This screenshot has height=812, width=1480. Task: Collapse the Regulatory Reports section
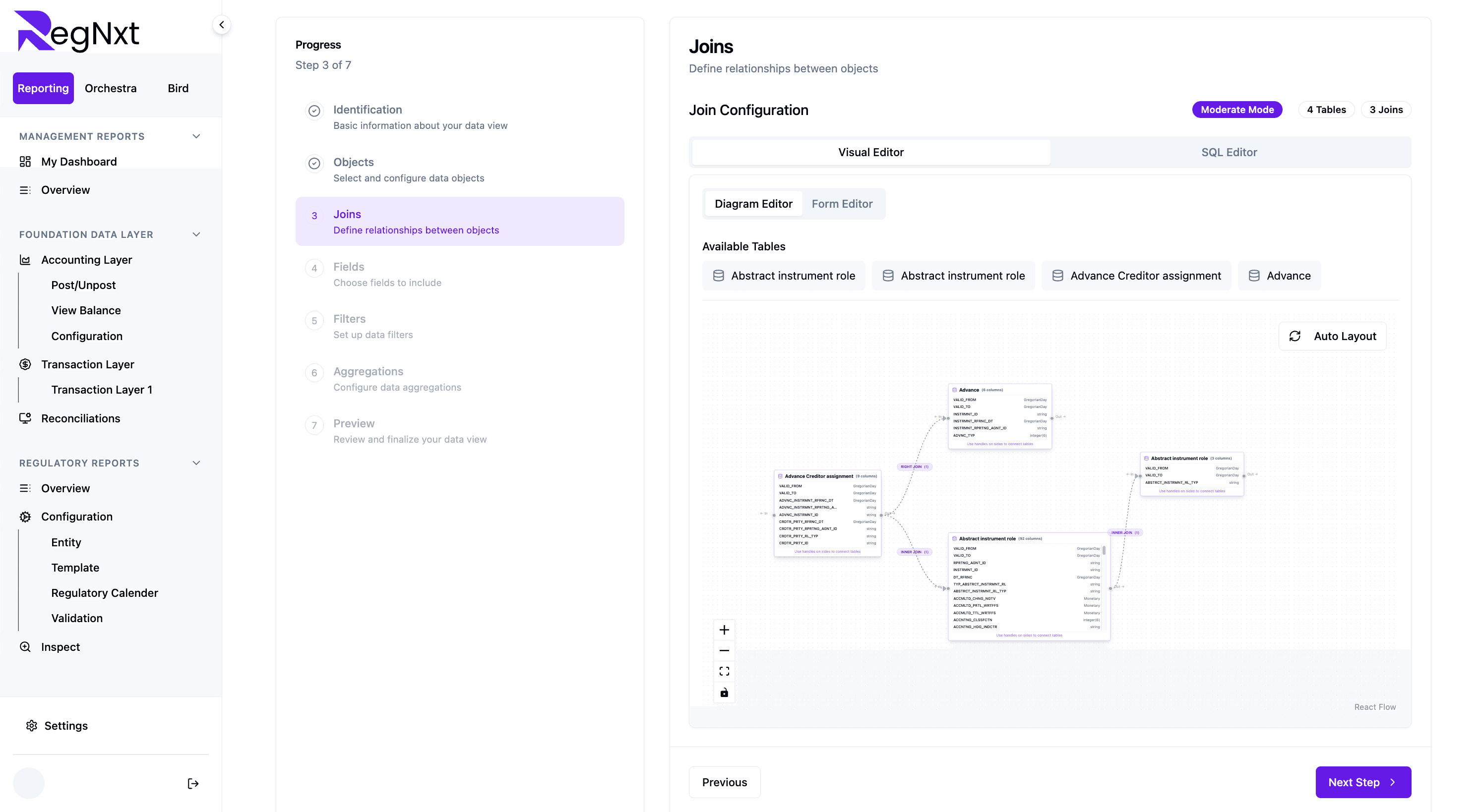(196, 463)
